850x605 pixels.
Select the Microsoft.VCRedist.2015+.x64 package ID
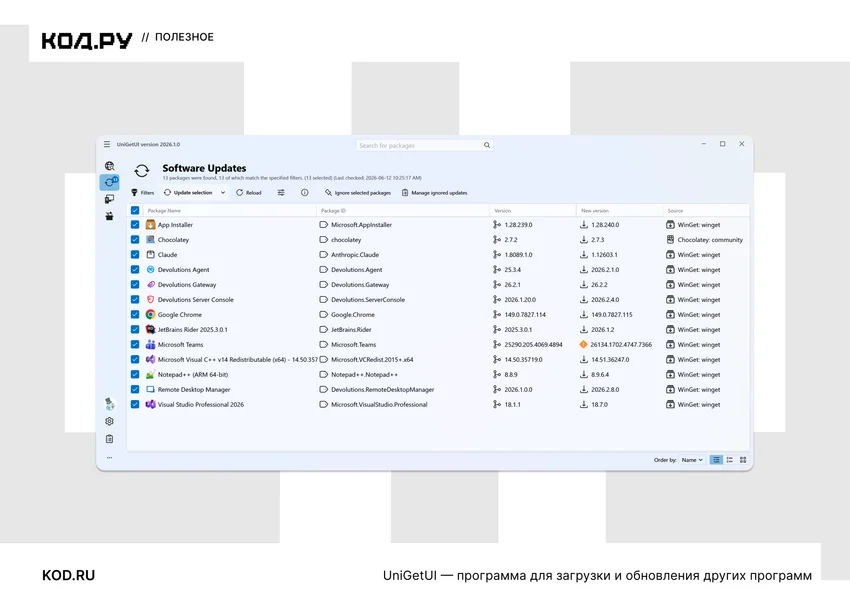pos(372,359)
